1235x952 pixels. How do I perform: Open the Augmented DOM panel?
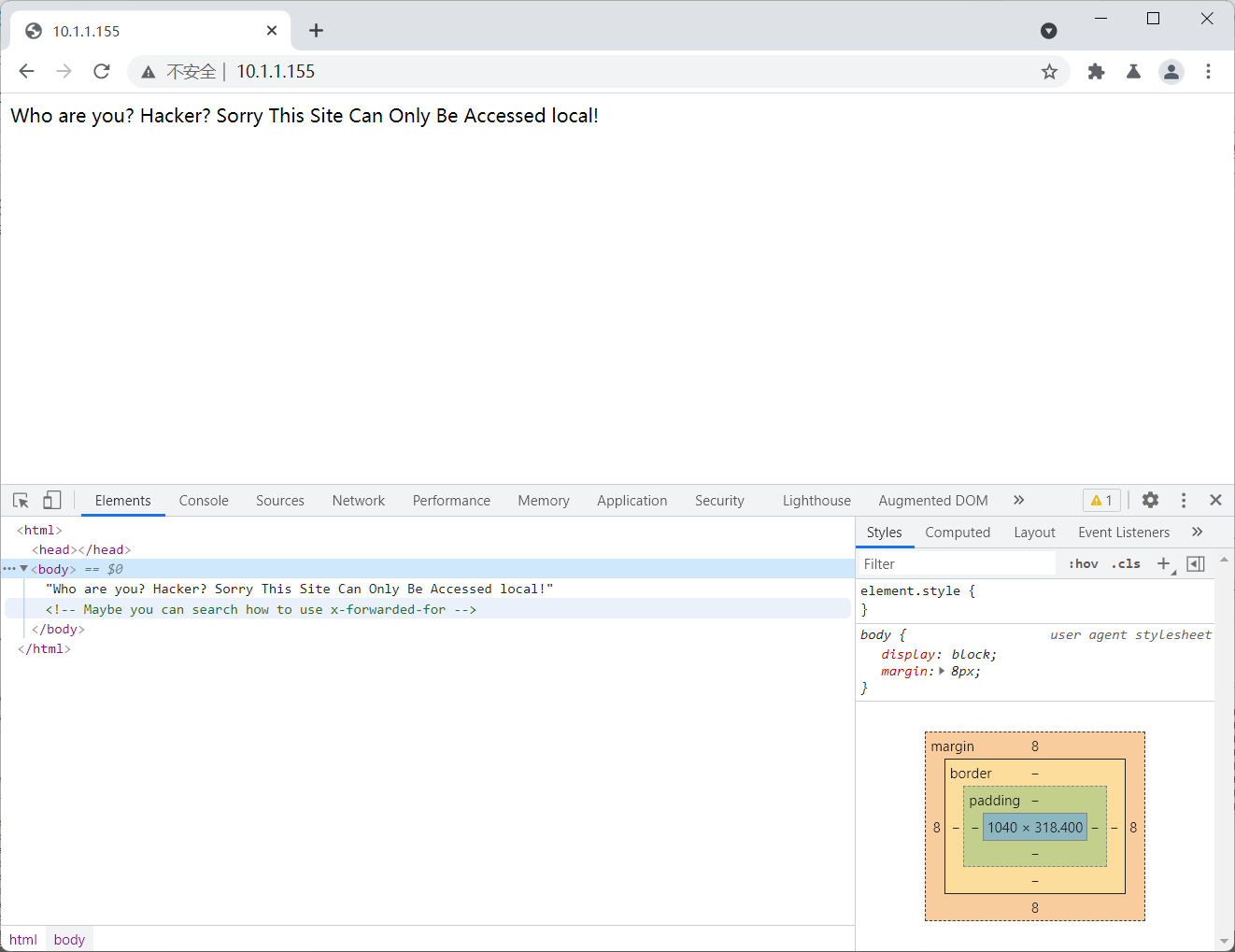[x=933, y=501]
